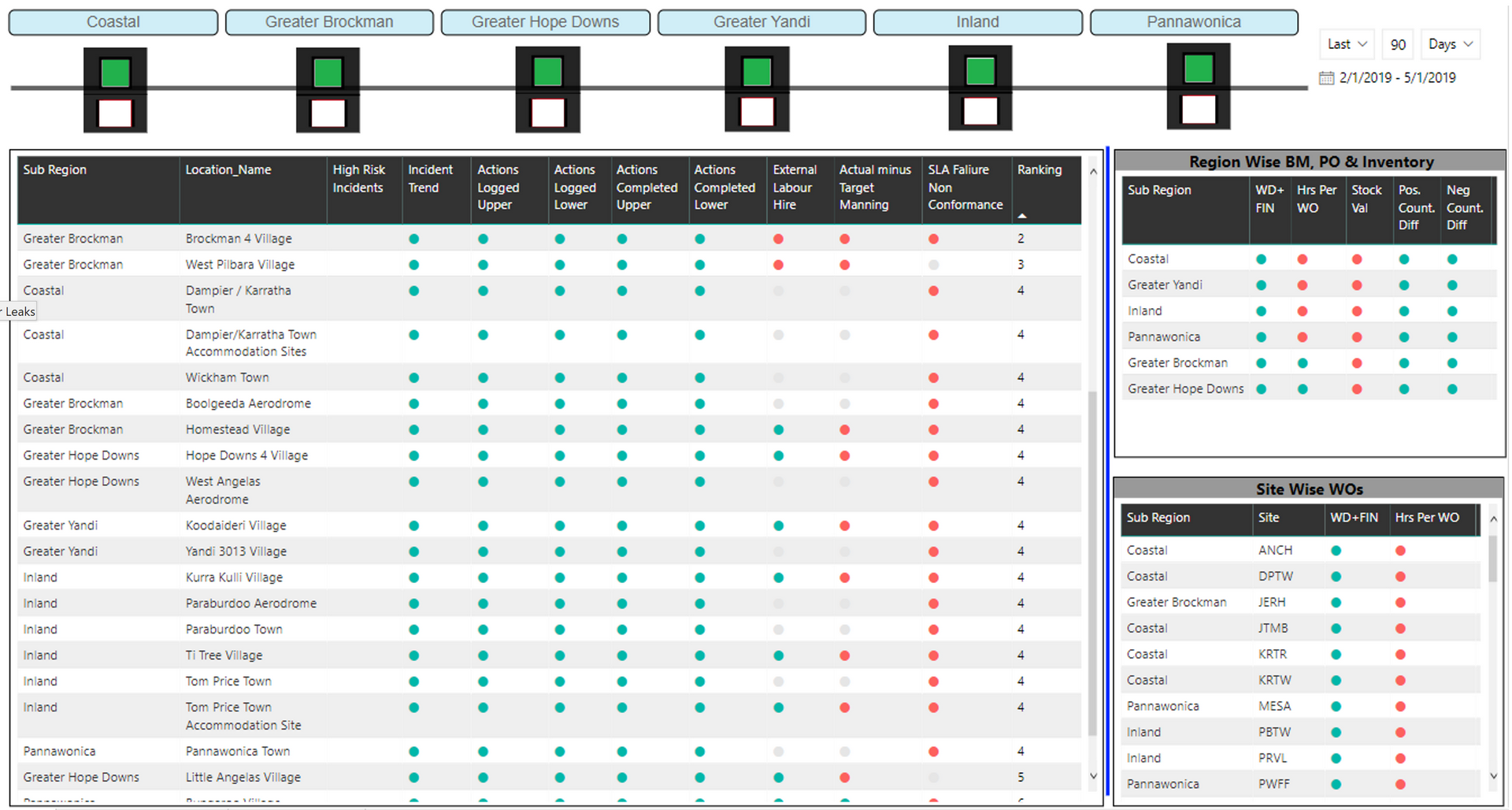Click the 90 value input field
The image size is (1512, 810).
click(1398, 44)
